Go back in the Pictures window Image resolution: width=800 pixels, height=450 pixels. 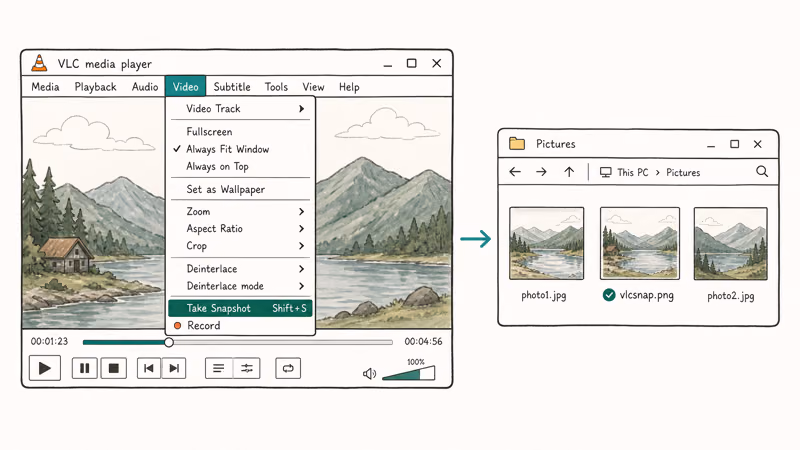(x=515, y=172)
